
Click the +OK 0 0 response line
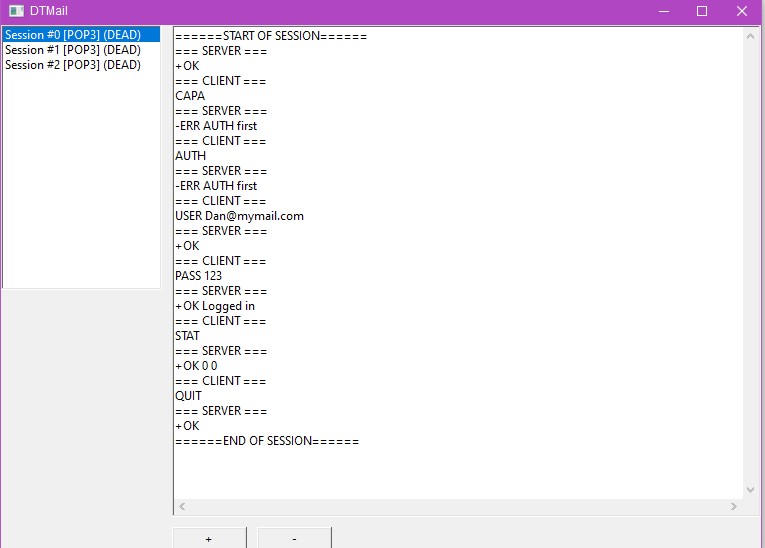pyautogui.click(x=196, y=366)
